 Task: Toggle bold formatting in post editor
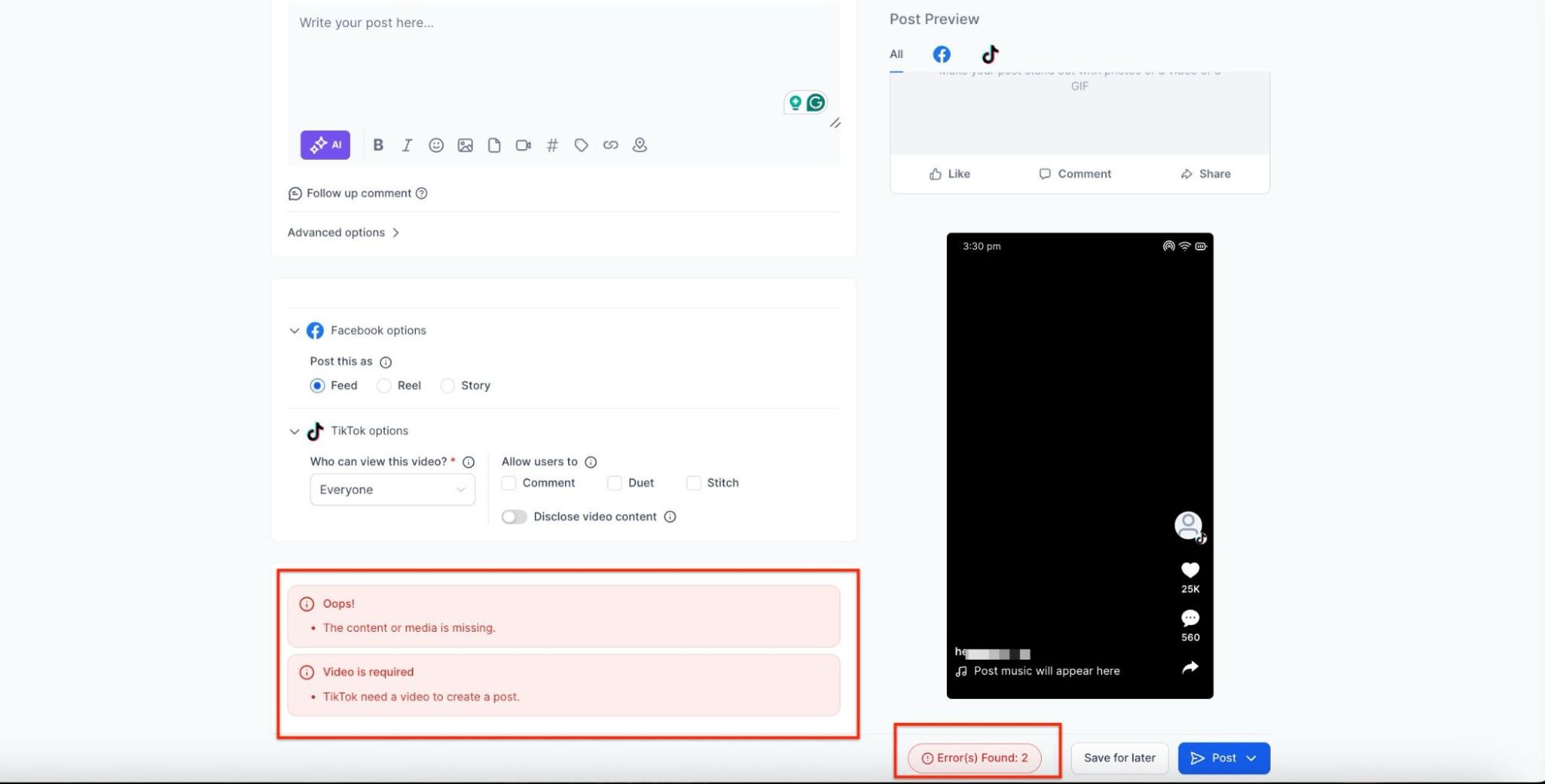pyautogui.click(x=378, y=145)
